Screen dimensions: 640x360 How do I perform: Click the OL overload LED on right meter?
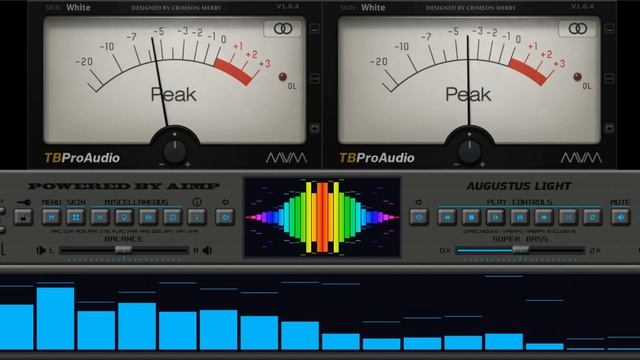(577, 77)
